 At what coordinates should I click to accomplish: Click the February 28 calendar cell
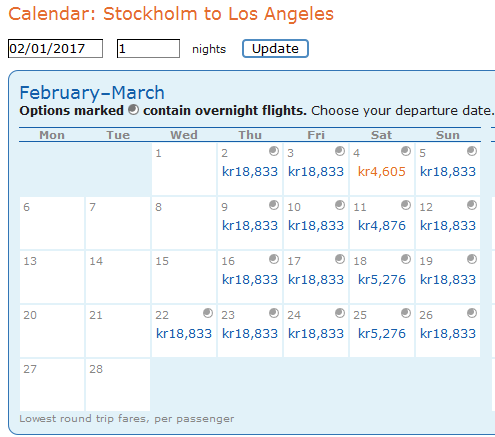coord(118,385)
